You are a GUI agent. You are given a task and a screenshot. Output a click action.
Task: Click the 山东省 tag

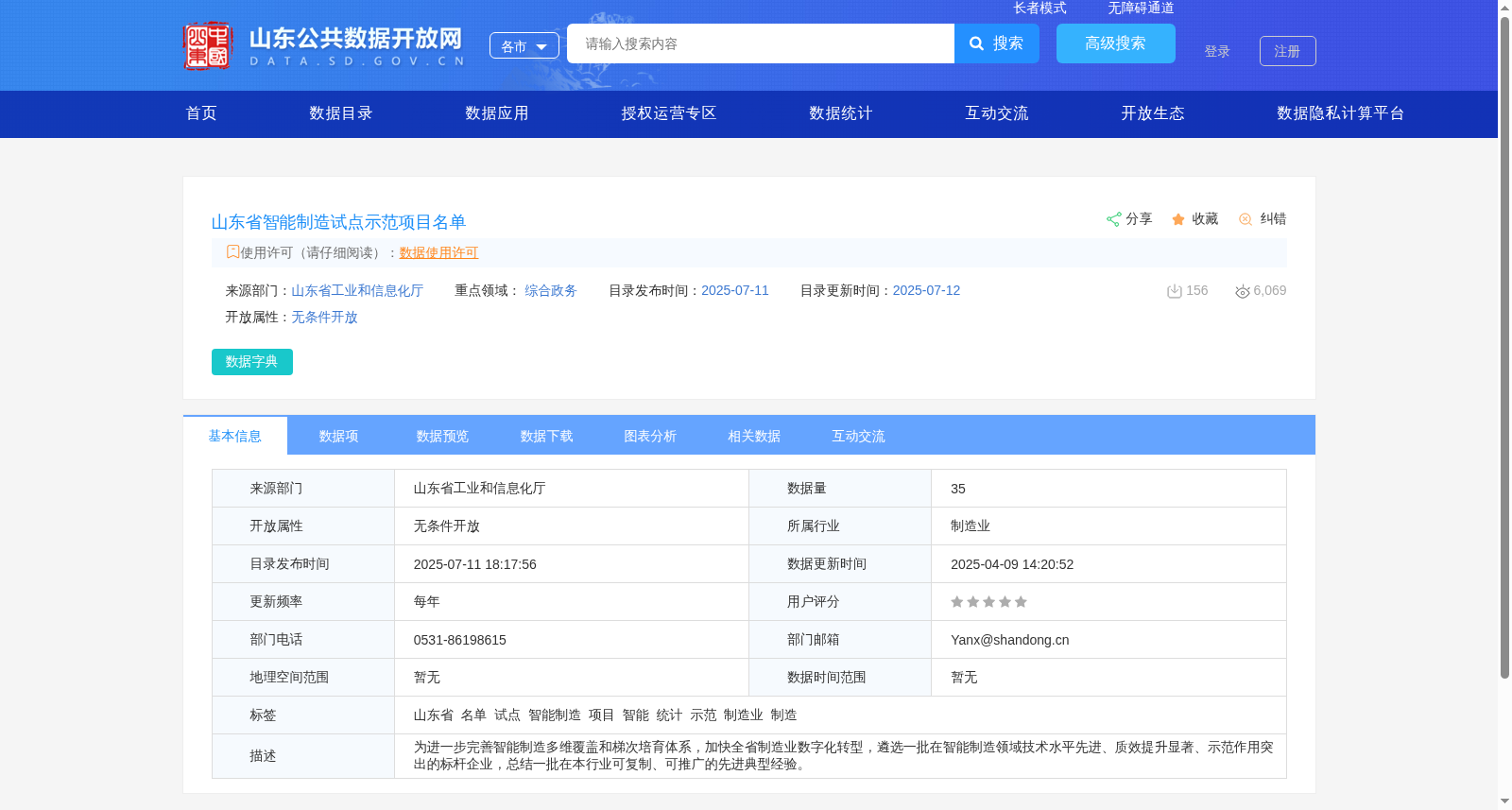(x=434, y=715)
